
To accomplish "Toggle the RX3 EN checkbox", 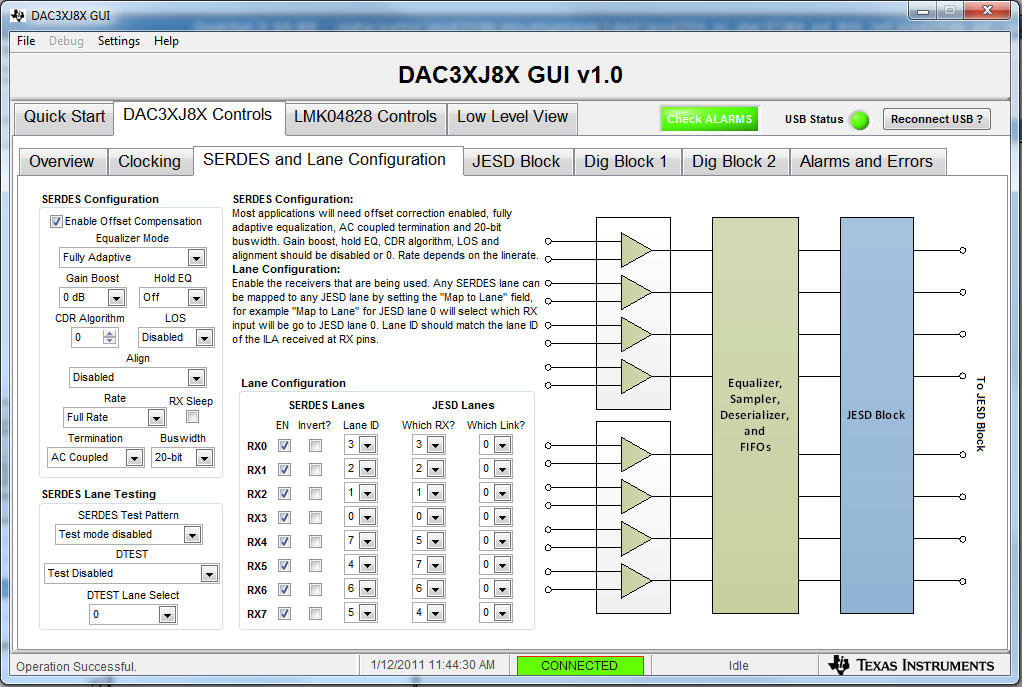I will 284,518.
